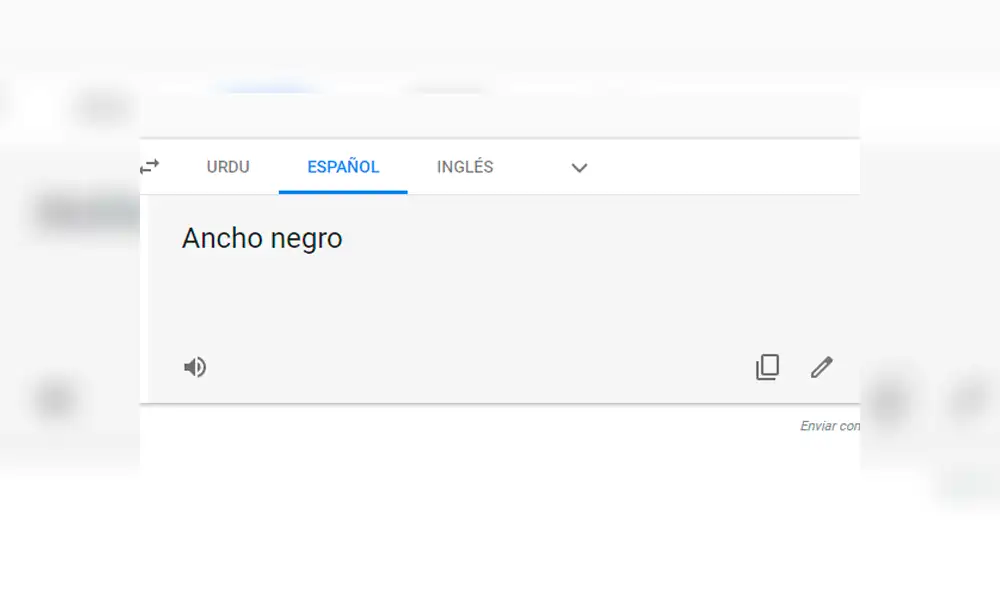1000x590 pixels.
Task: Open more languages with the down arrow
Action: click(x=579, y=168)
